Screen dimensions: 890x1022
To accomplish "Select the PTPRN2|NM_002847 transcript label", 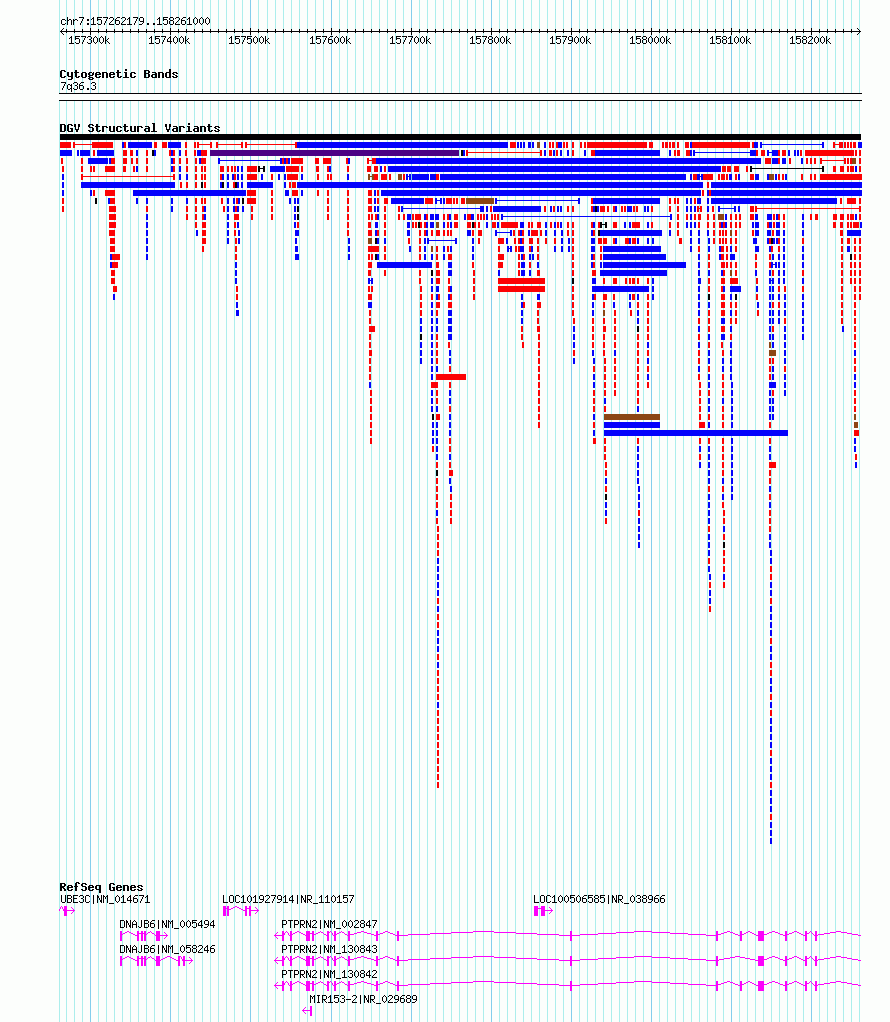I will pos(329,924).
